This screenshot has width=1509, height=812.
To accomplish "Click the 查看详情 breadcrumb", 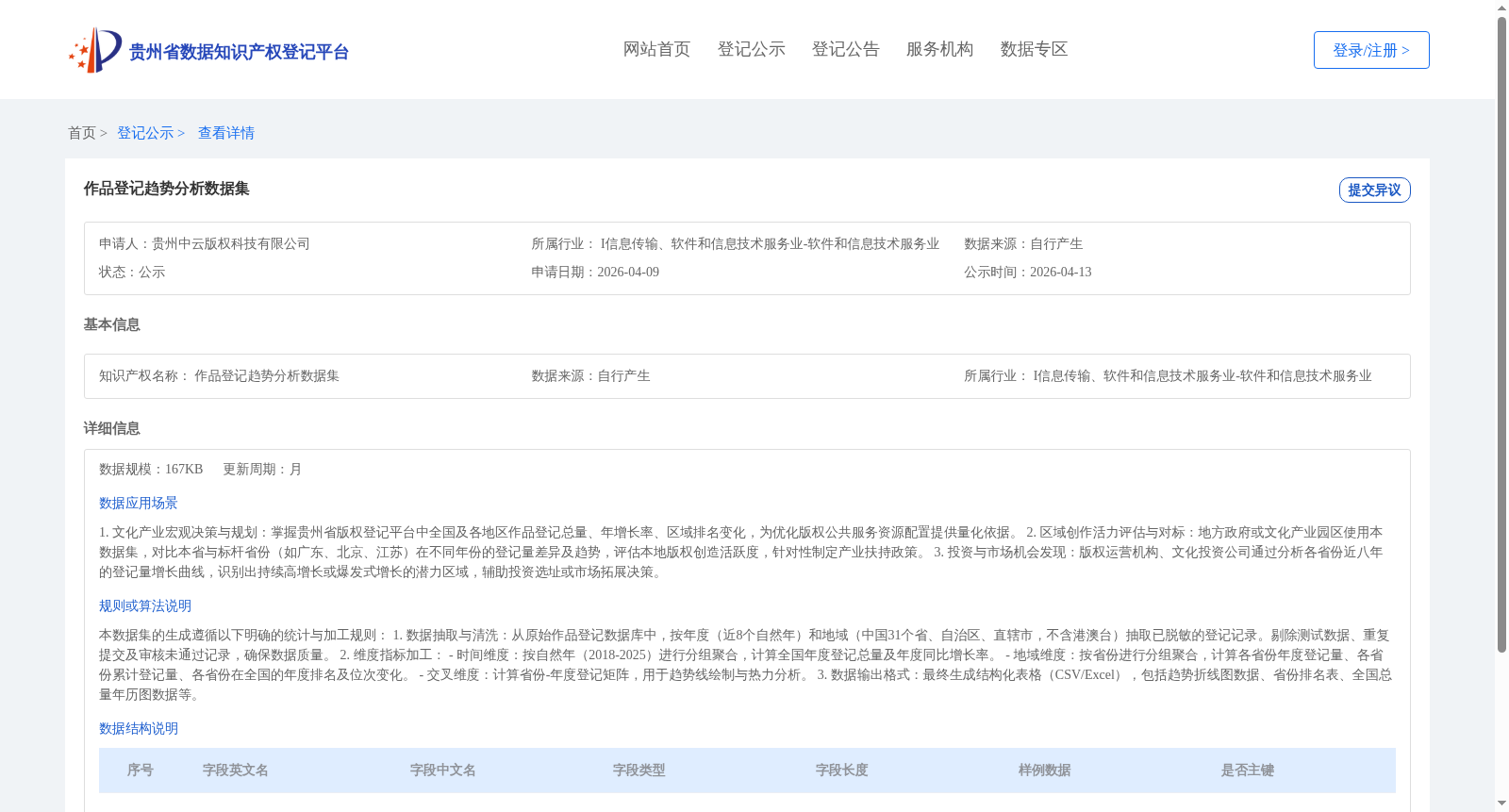I will click(x=226, y=133).
